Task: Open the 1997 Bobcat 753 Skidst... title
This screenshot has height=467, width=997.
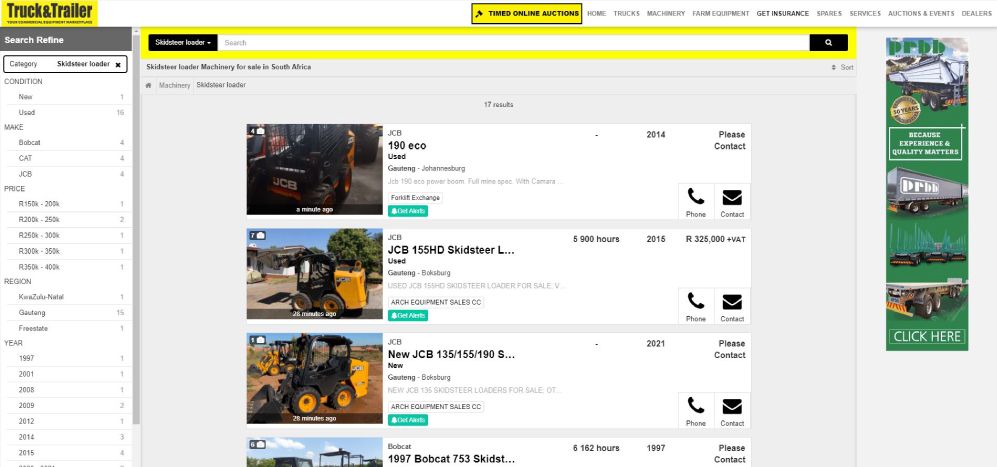Action: (451, 459)
